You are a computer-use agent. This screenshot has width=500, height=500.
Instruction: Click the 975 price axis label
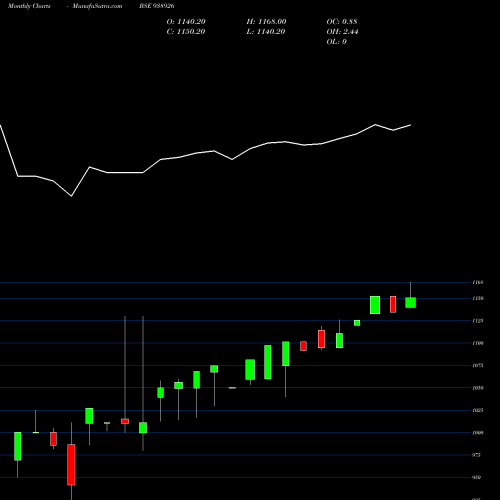[477, 455]
